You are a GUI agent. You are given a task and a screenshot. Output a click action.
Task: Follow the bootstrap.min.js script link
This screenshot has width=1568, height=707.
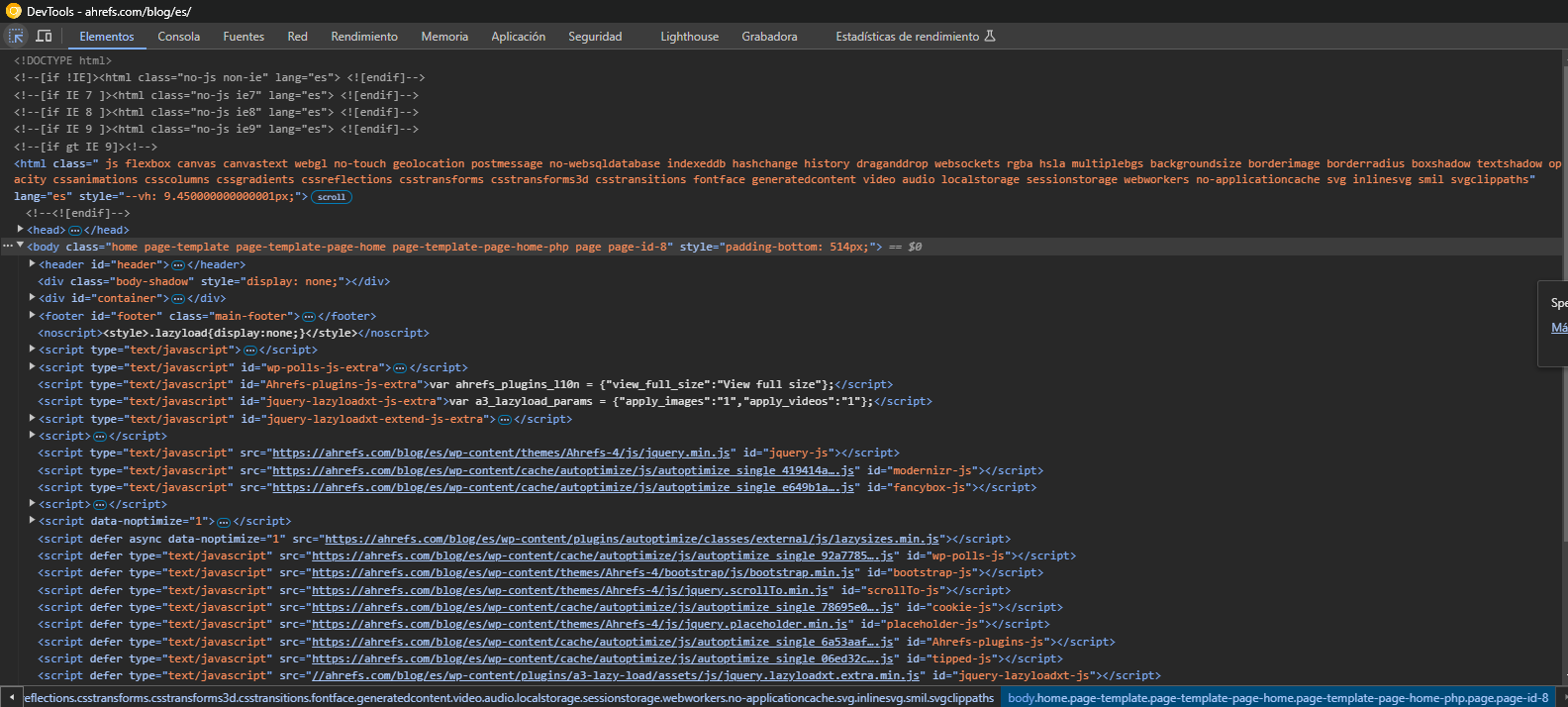[583, 573]
